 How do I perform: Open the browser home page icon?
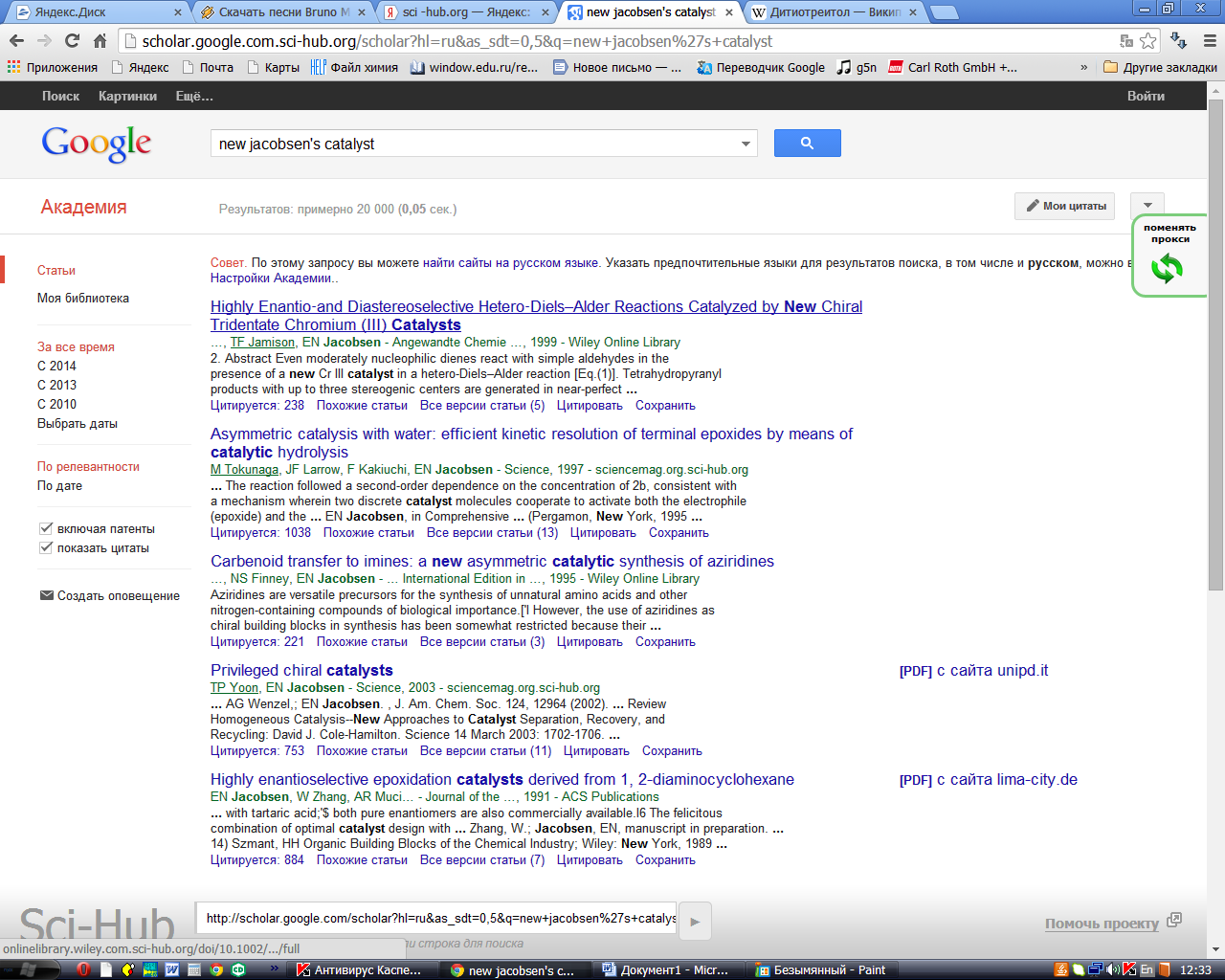coord(100,41)
